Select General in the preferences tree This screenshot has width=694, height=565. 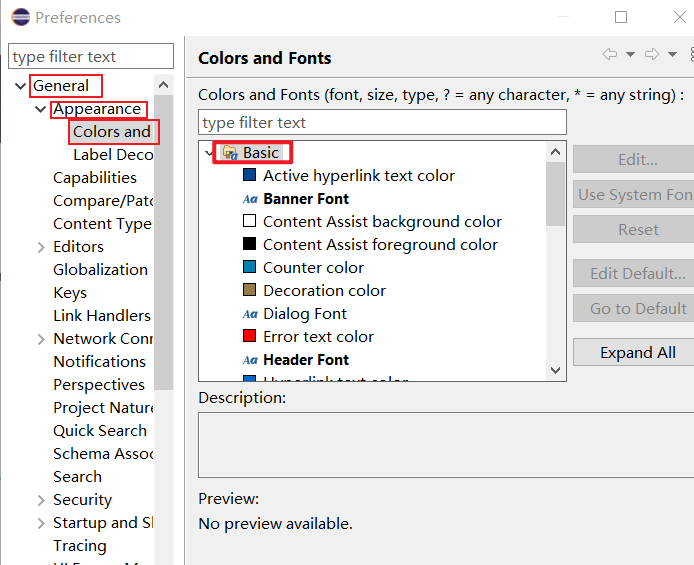(x=61, y=85)
